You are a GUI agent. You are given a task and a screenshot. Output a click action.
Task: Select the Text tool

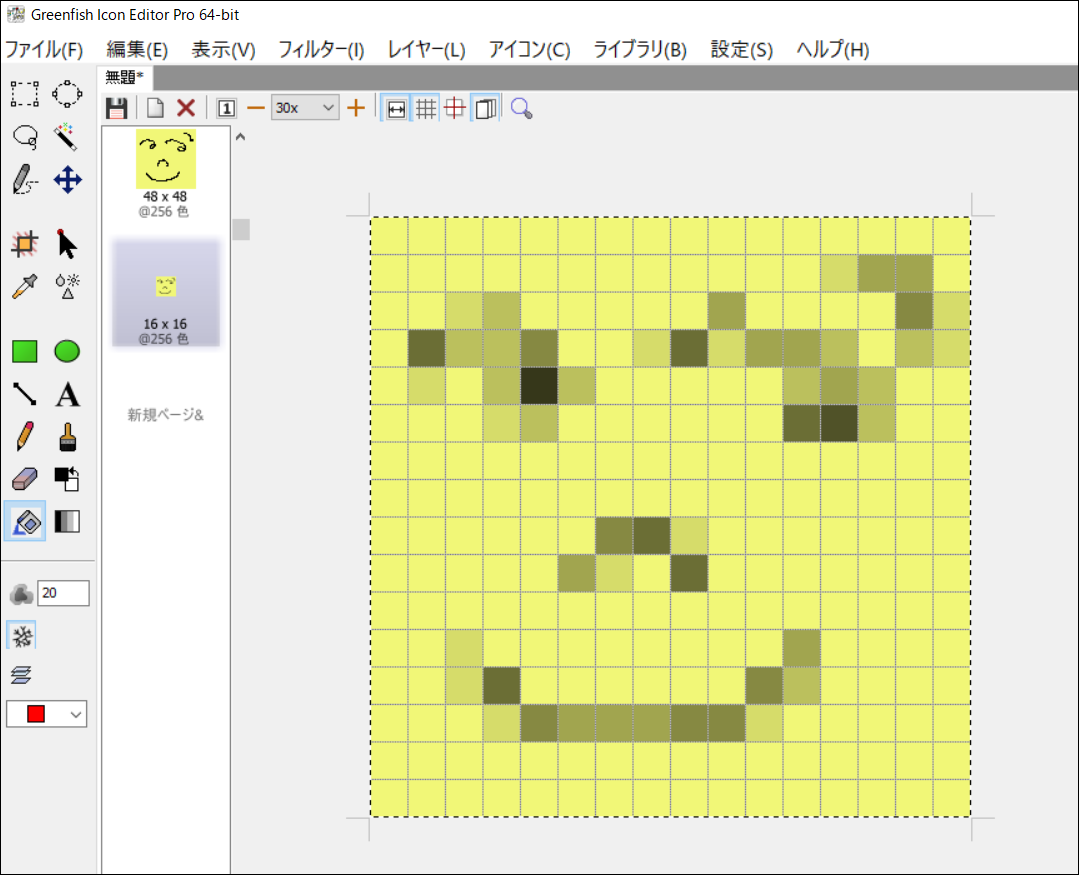[67, 394]
